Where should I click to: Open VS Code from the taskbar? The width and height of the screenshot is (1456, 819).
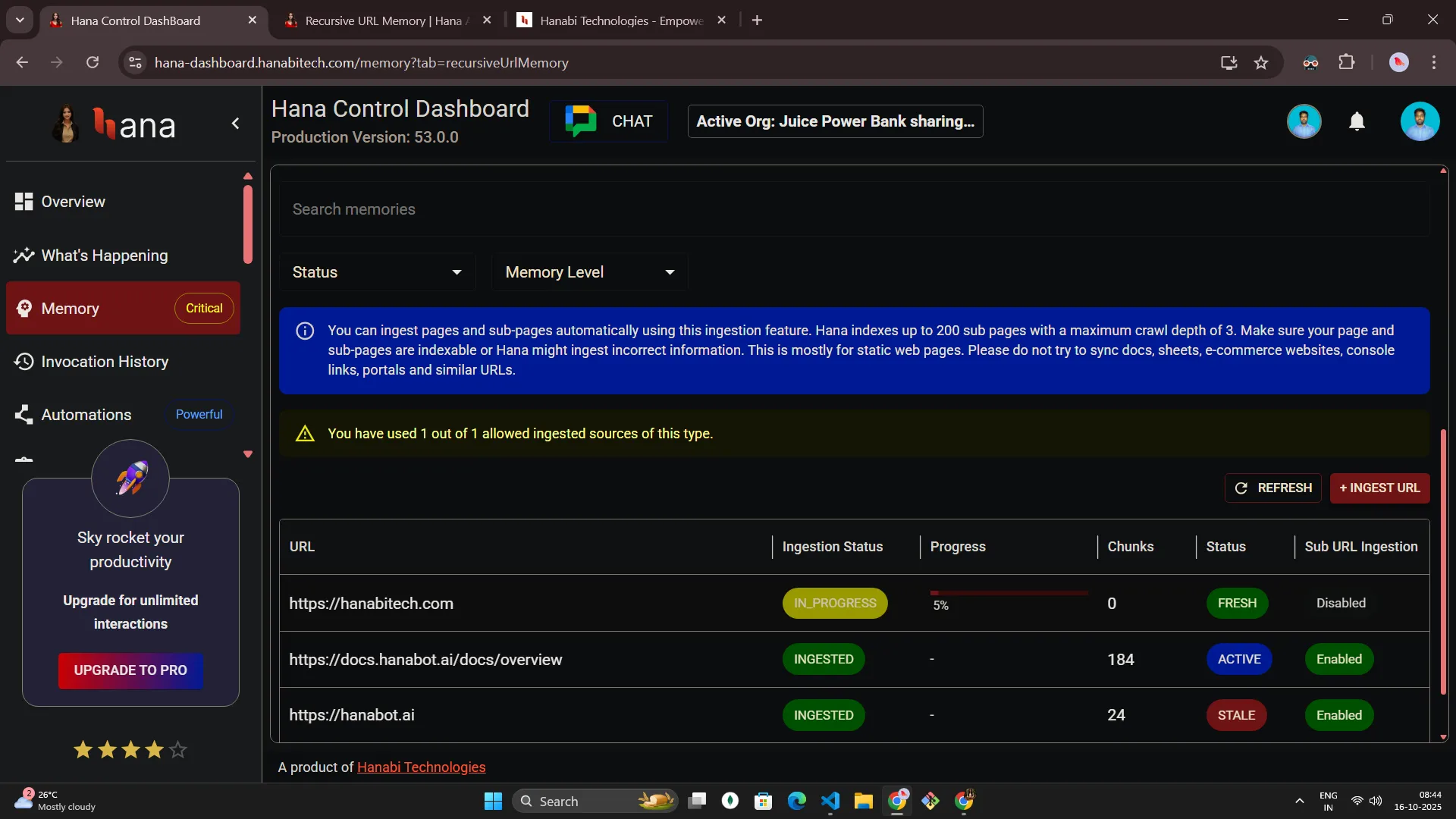[x=830, y=801]
